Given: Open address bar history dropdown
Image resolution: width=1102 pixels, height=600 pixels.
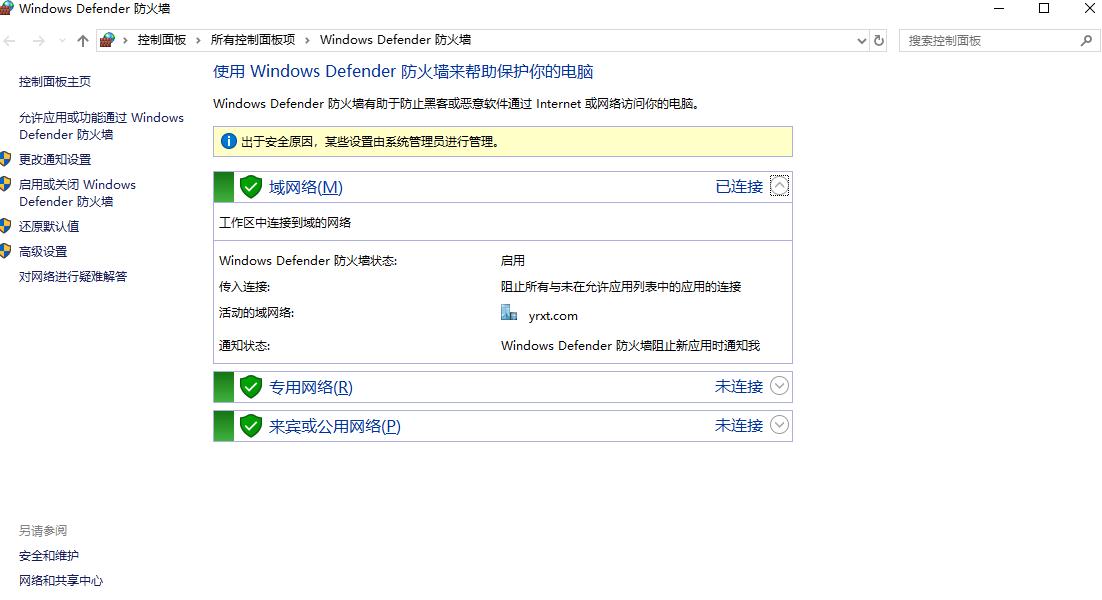Looking at the screenshot, I should [x=862, y=41].
